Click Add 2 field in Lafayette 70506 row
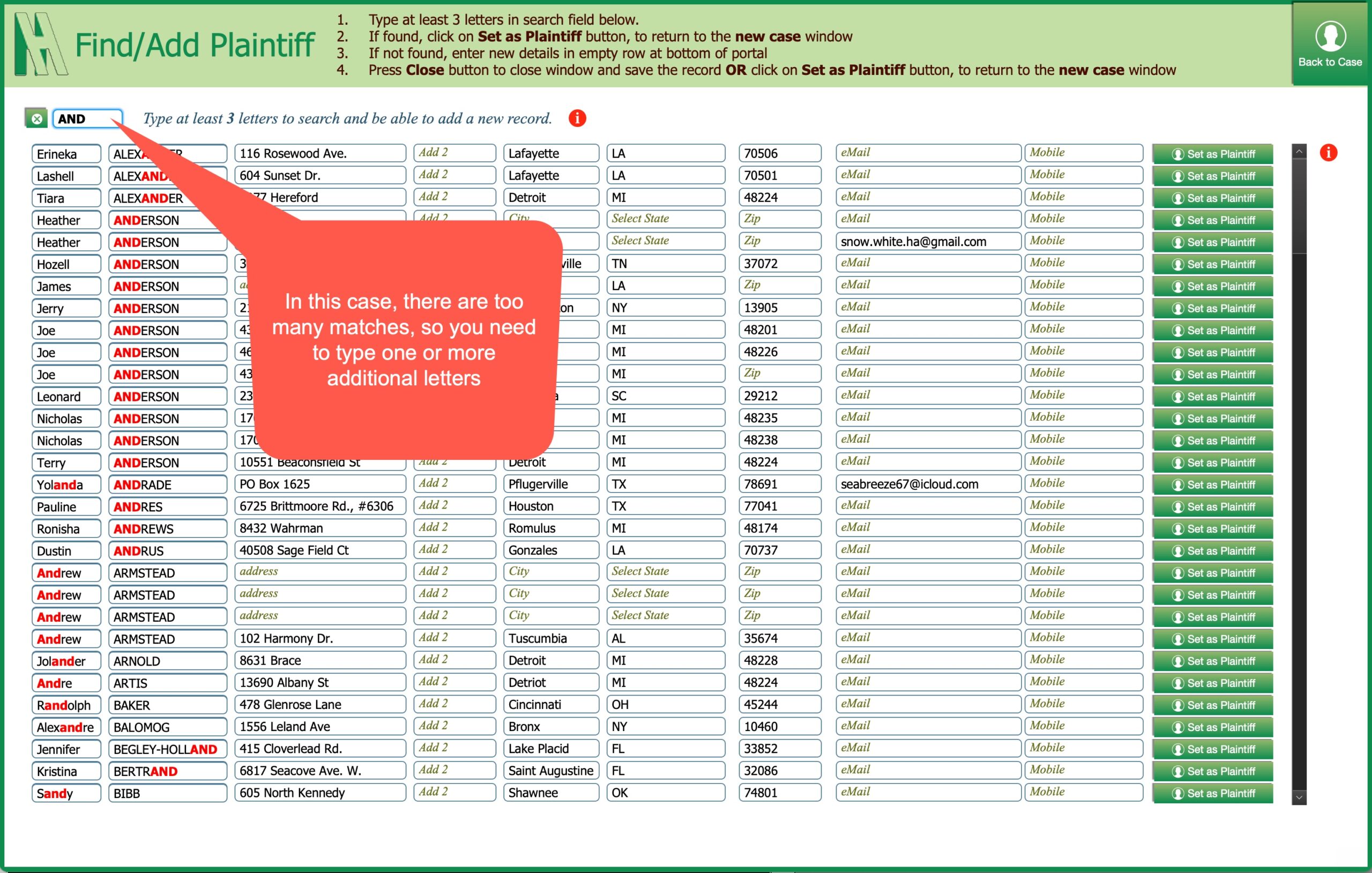Viewport: 1372px width, 873px height. coord(454,153)
